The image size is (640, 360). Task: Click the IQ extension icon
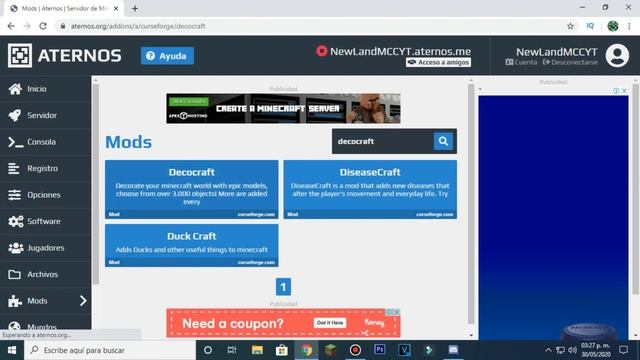click(590, 26)
